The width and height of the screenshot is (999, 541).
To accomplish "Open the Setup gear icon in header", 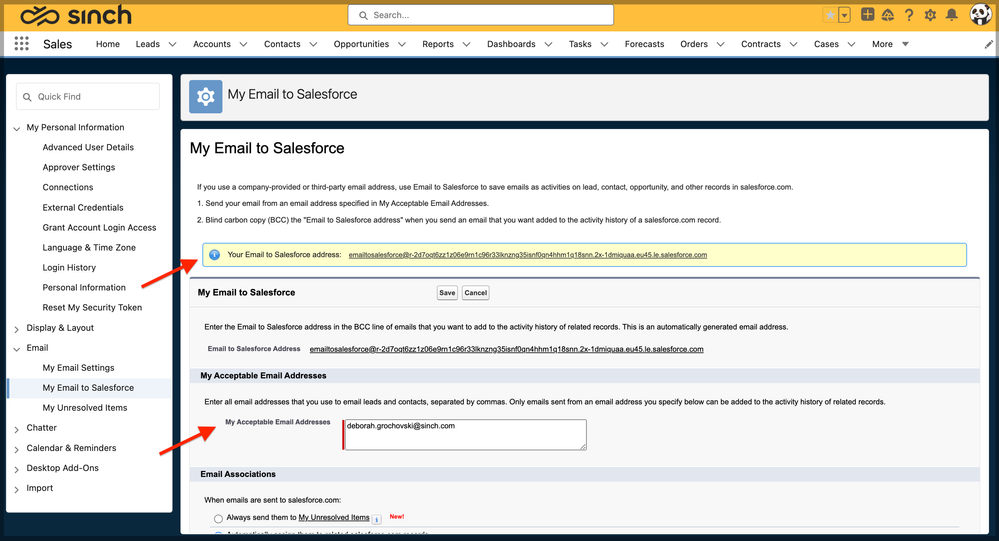I will (930, 15).
